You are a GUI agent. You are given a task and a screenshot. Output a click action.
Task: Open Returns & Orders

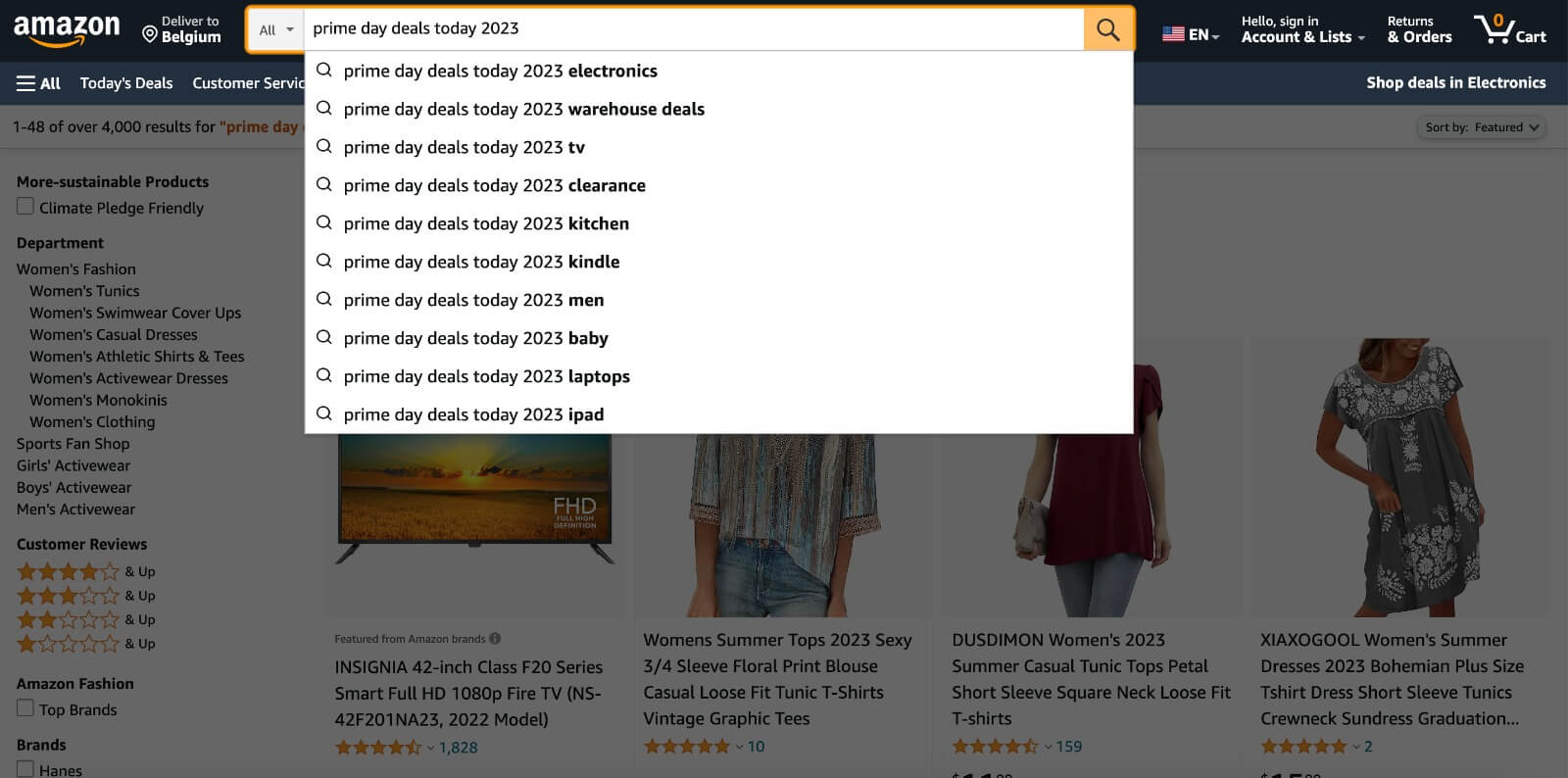click(x=1419, y=29)
